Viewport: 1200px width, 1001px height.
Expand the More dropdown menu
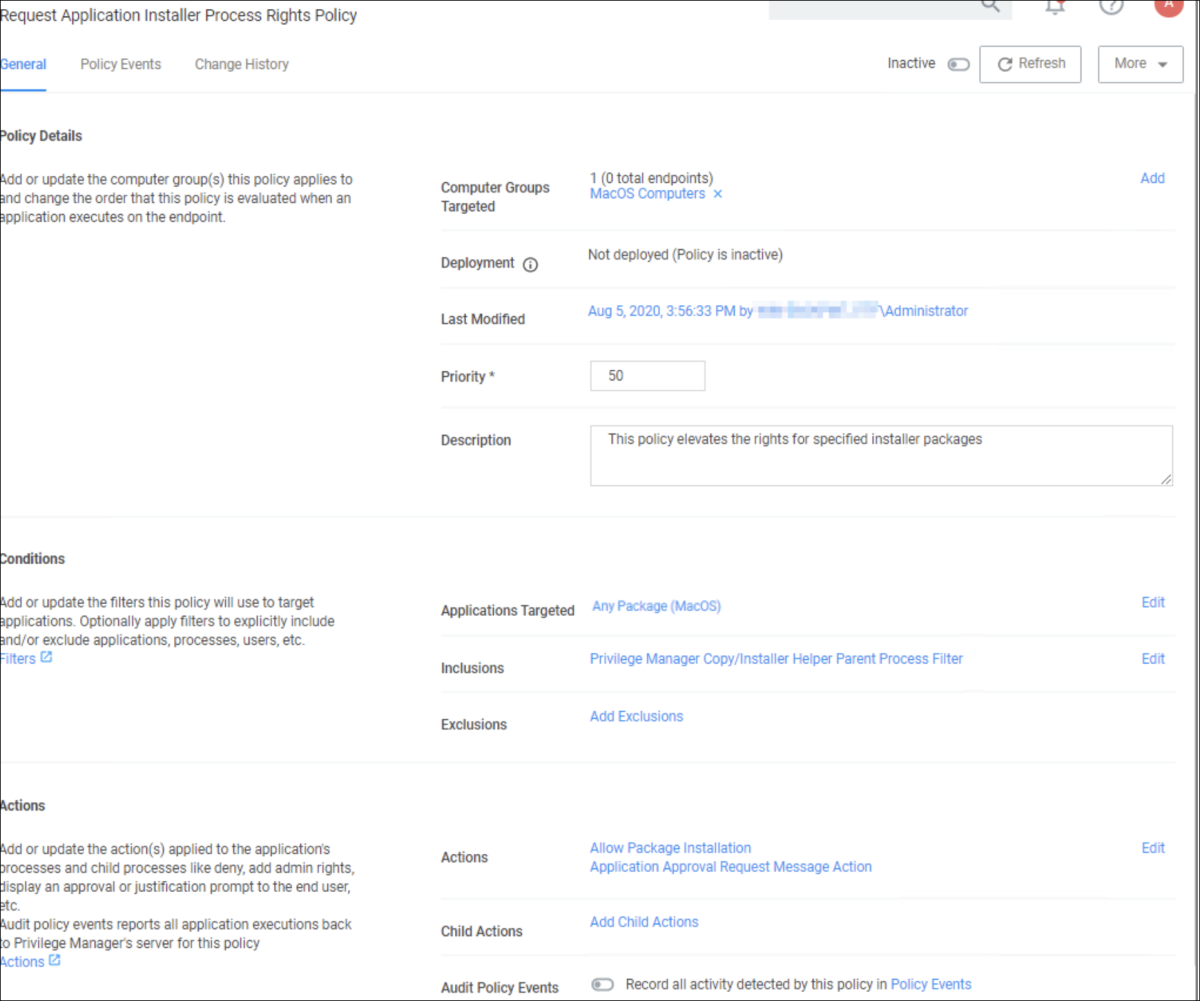point(1140,64)
